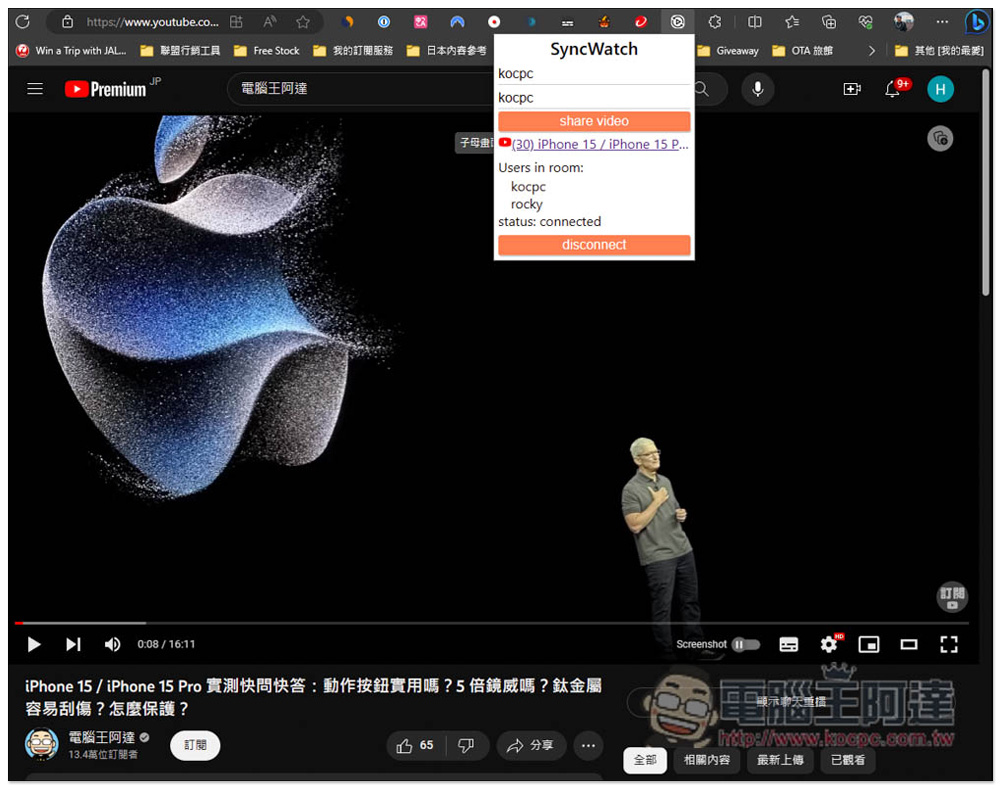1000x790 pixels.
Task: Open the Edge profile avatar
Action: 904,22
